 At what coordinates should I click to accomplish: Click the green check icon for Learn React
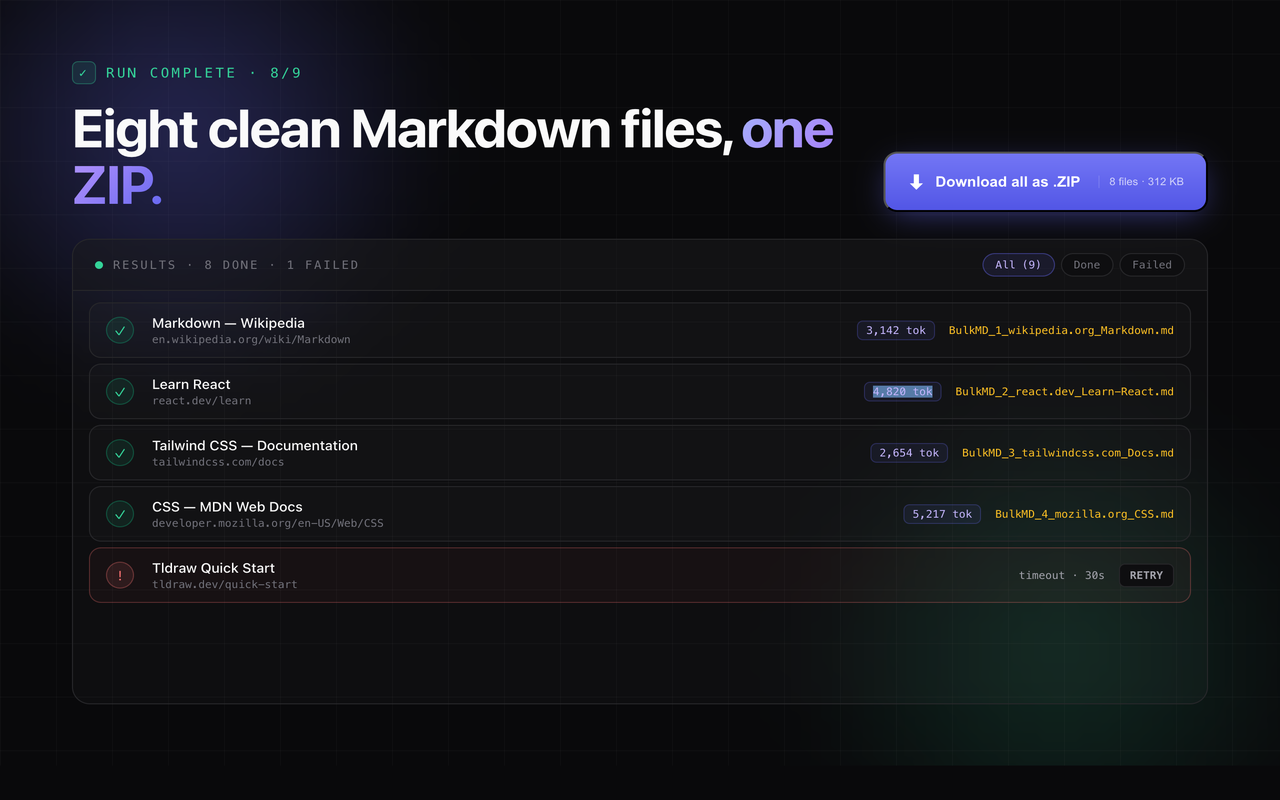[120, 391]
